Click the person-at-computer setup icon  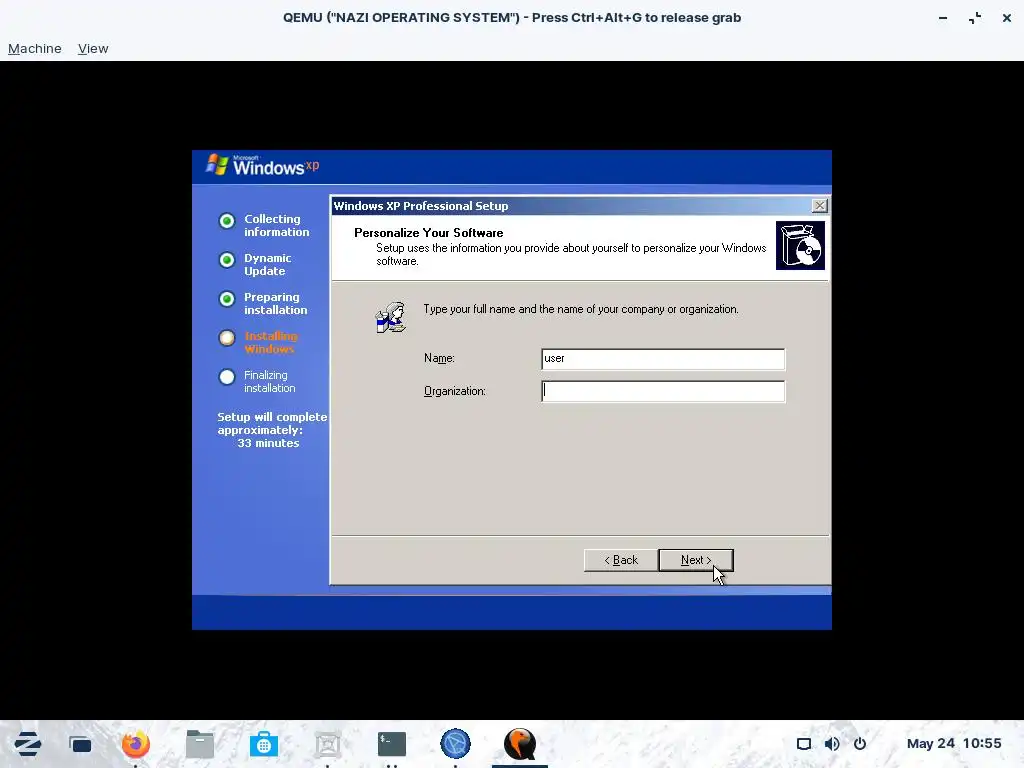coord(391,317)
